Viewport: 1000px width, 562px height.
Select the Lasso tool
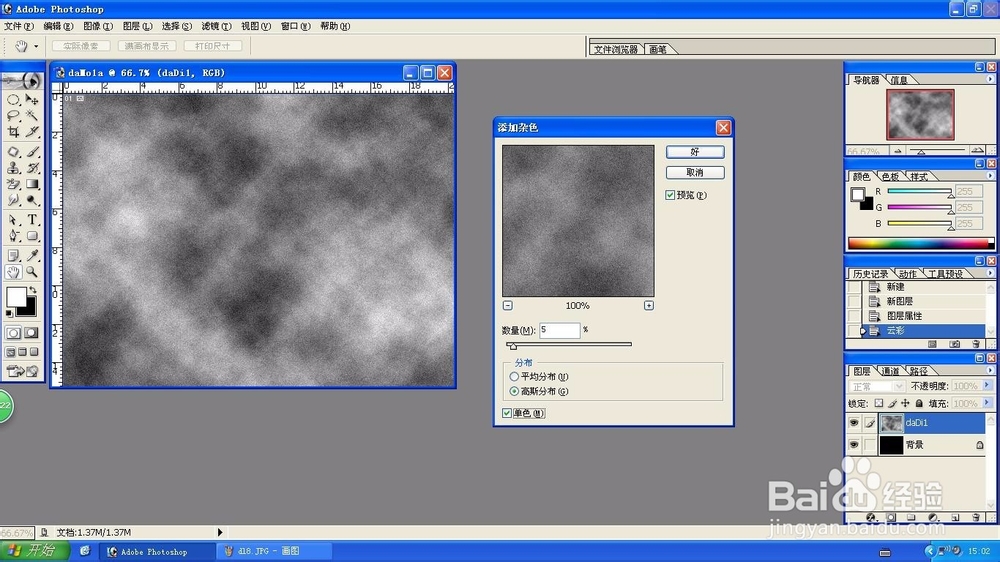(13, 116)
